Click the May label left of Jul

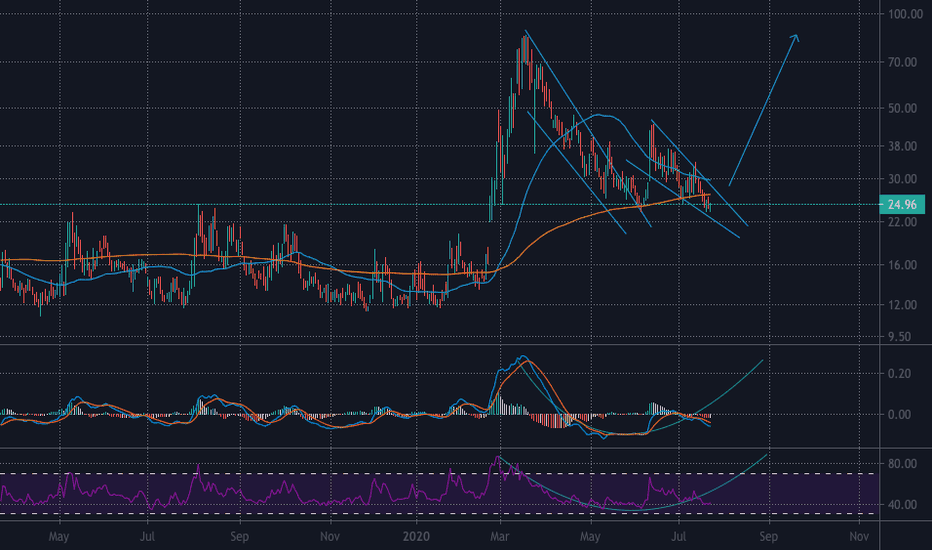click(x=59, y=537)
